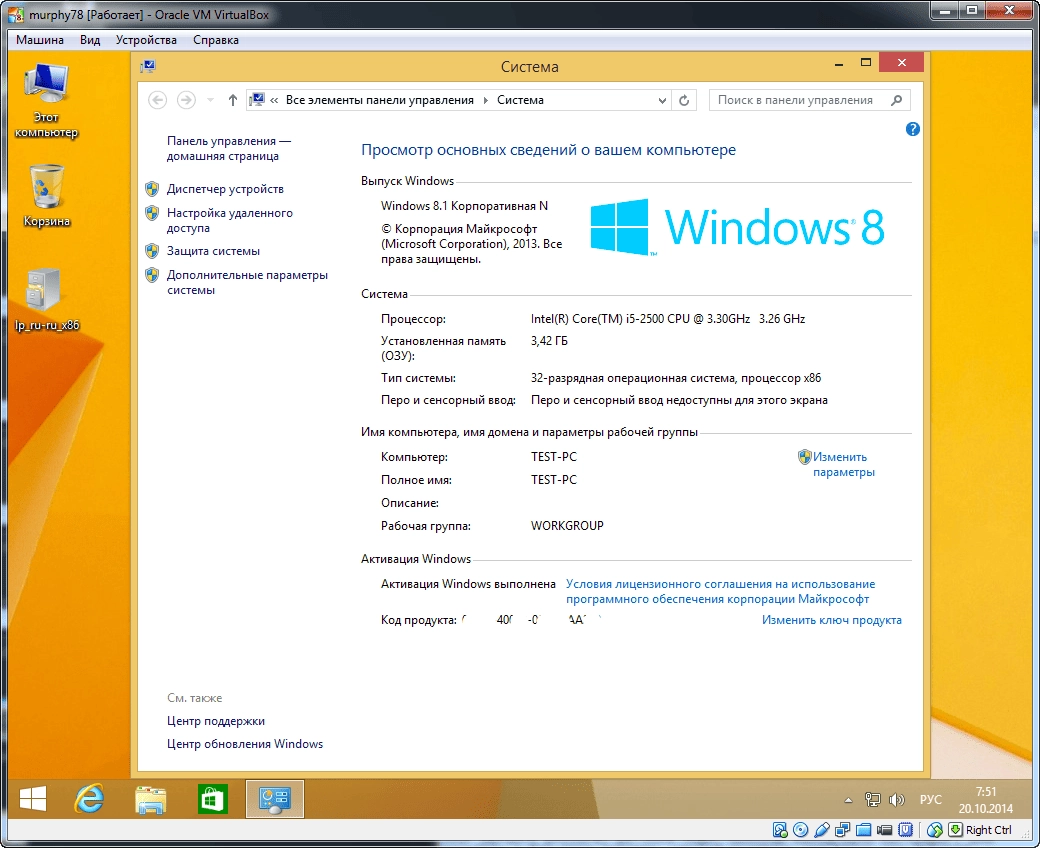
Task: Launch Internet Explorer from guest taskbar
Action: pos(90,799)
